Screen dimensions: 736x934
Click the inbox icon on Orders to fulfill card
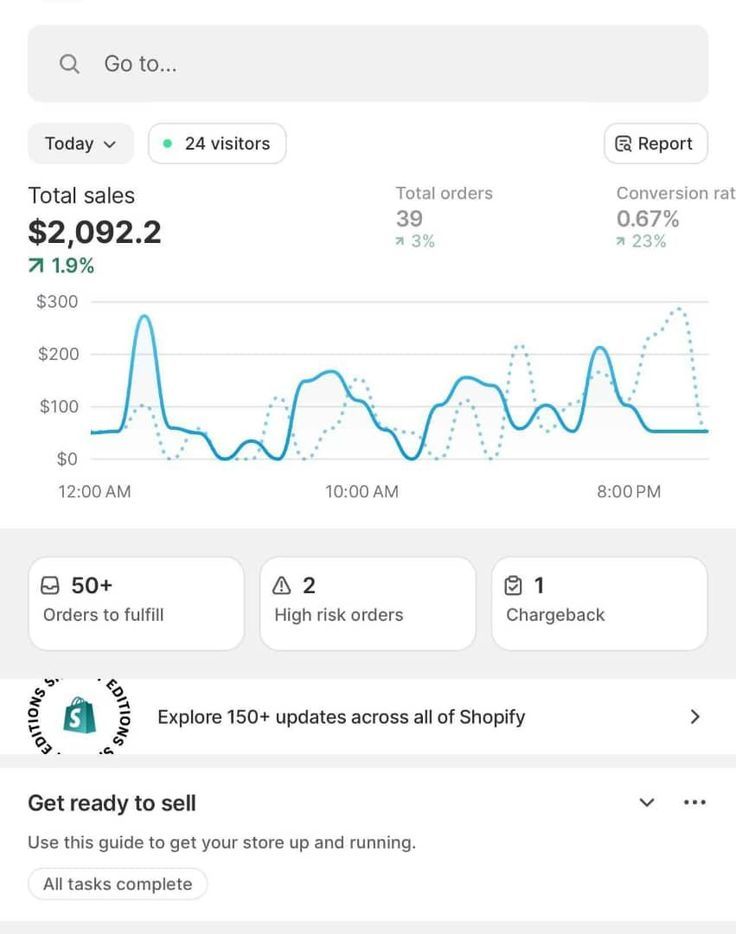[51, 585]
